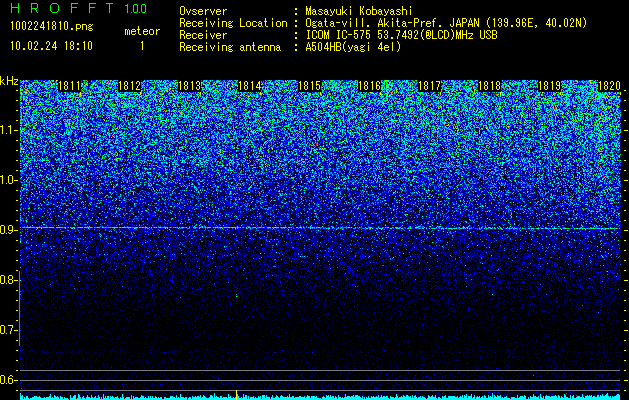Click the 1814 time marker
The image size is (629, 400).
coord(250,86)
